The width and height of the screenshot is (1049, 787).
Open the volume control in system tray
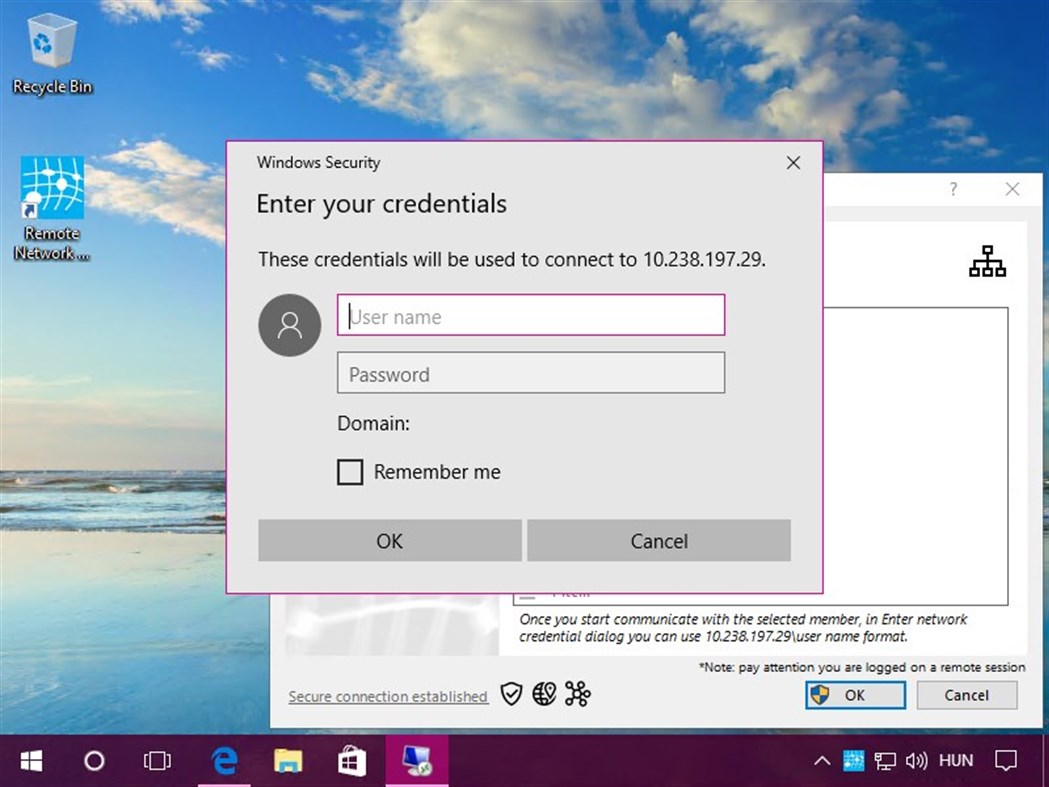tap(916, 760)
